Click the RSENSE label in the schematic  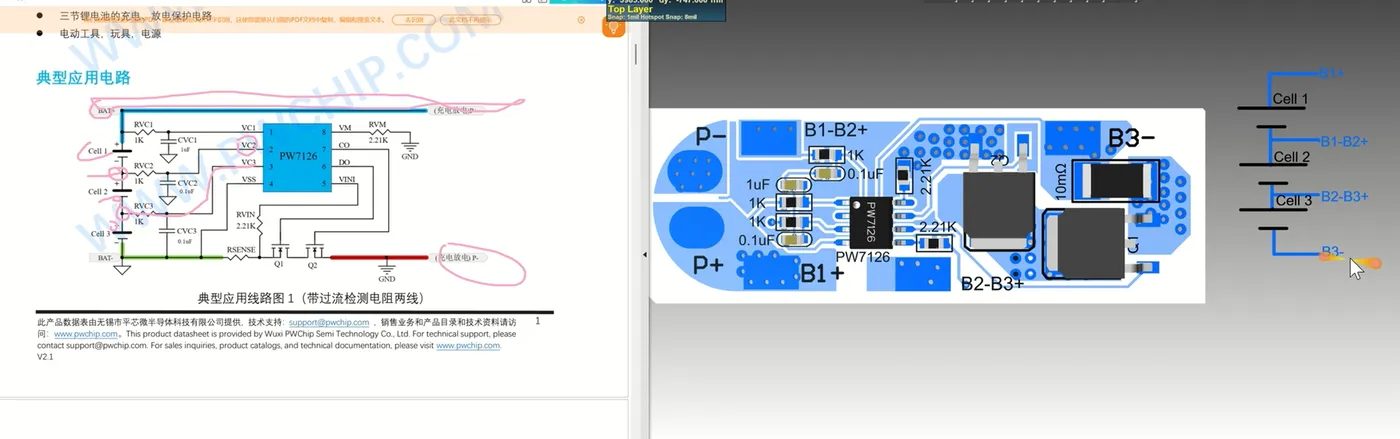tap(240, 249)
